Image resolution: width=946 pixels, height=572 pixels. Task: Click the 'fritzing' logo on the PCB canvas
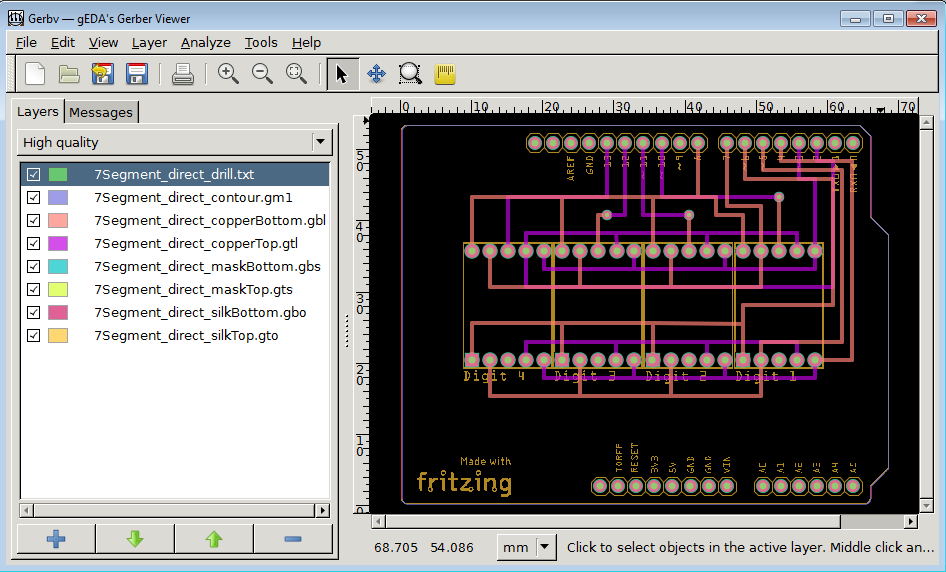pos(464,481)
